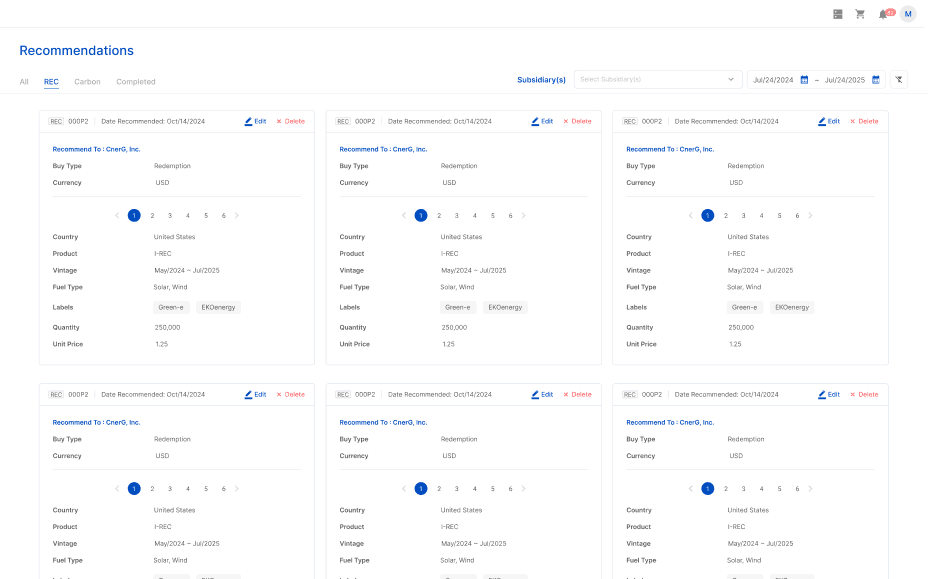Select the All tab

[24, 82]
